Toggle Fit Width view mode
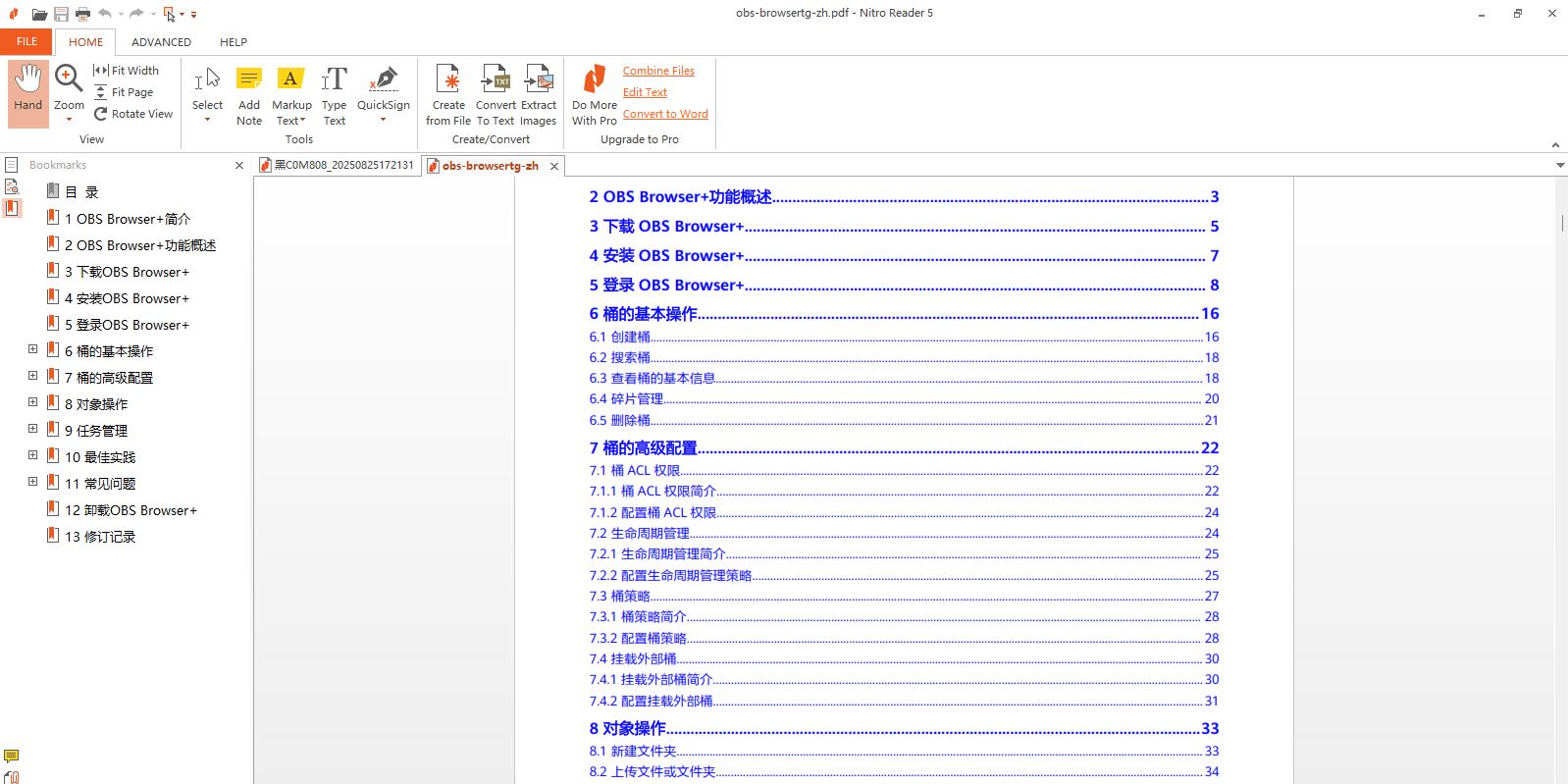 pyautogui.click(x=101, y=71)
